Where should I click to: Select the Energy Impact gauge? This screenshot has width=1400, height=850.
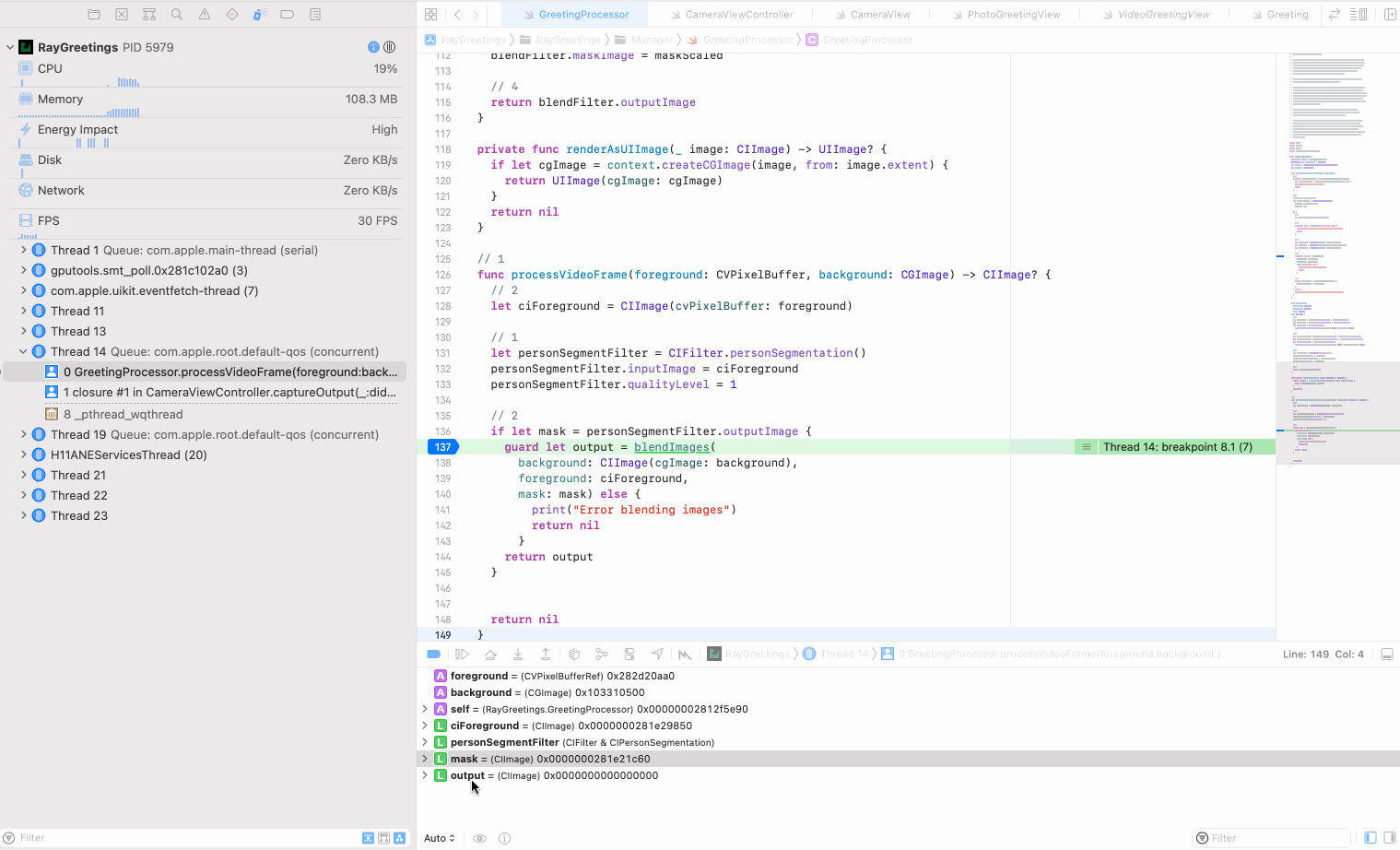click(x=208, y=133)
